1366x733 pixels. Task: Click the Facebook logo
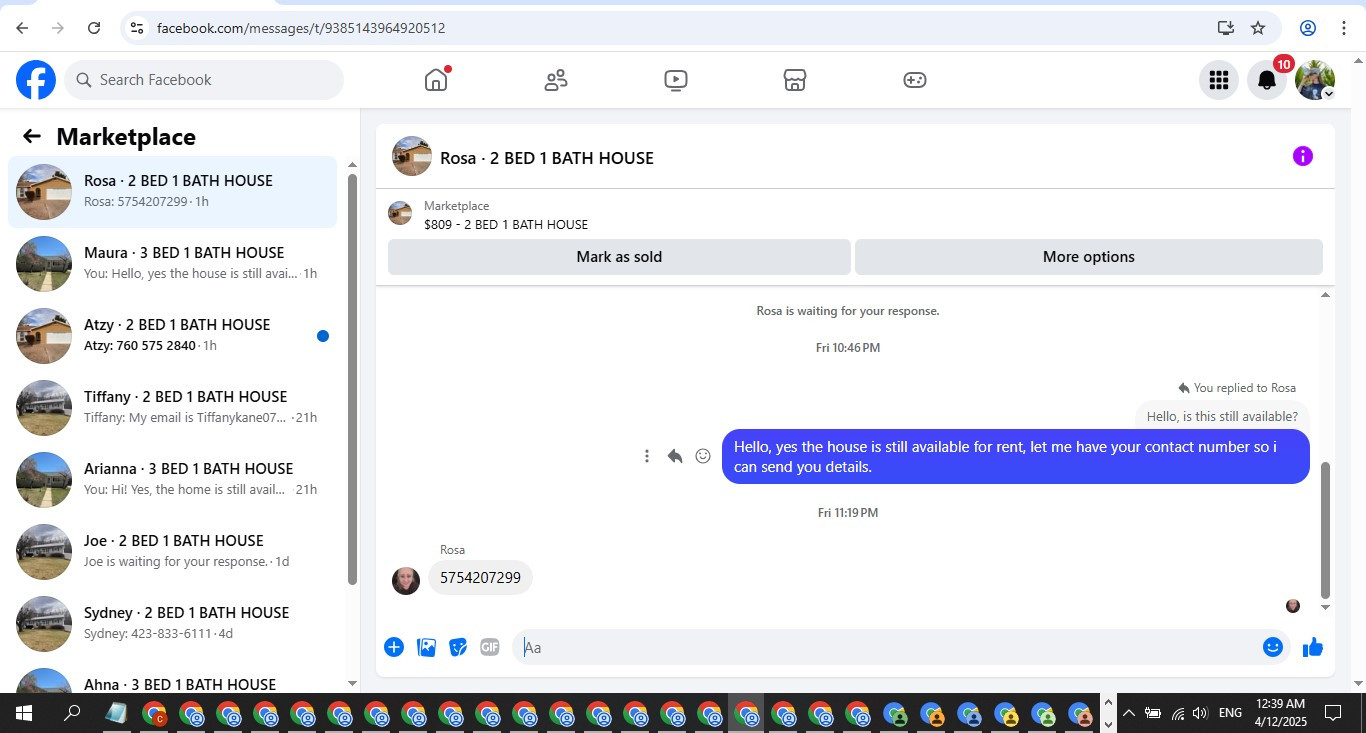[36, 80]
